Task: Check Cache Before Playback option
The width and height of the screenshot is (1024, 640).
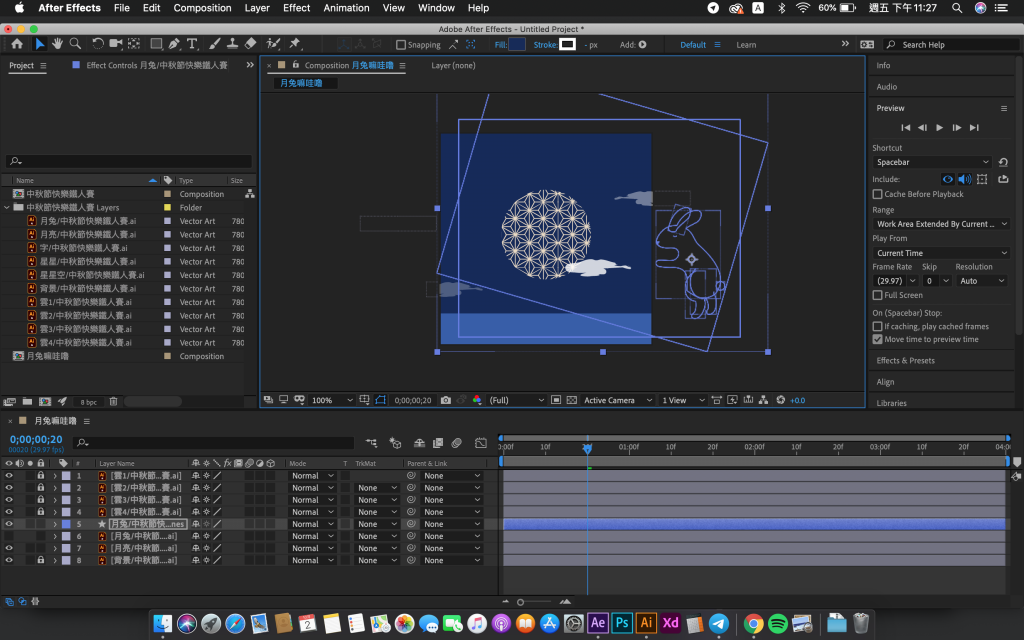Action: [878, 194]
